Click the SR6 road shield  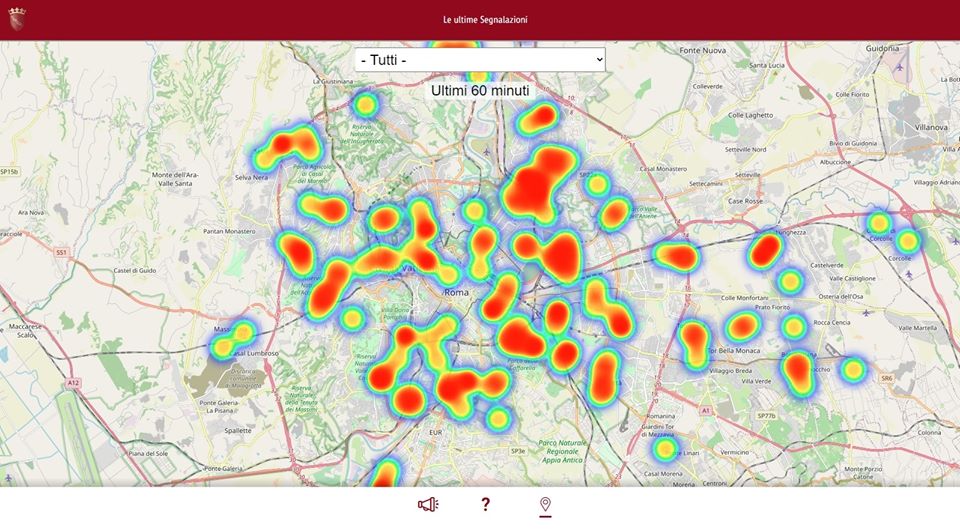pyautogui.click(x=886, y=378)
